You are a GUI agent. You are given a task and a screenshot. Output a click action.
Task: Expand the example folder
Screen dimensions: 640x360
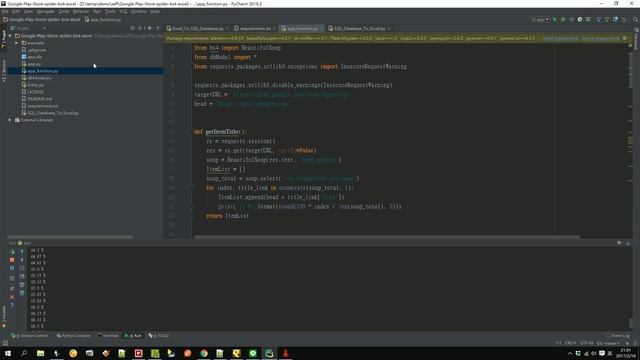pyautogui.click(x=17, y=43)
